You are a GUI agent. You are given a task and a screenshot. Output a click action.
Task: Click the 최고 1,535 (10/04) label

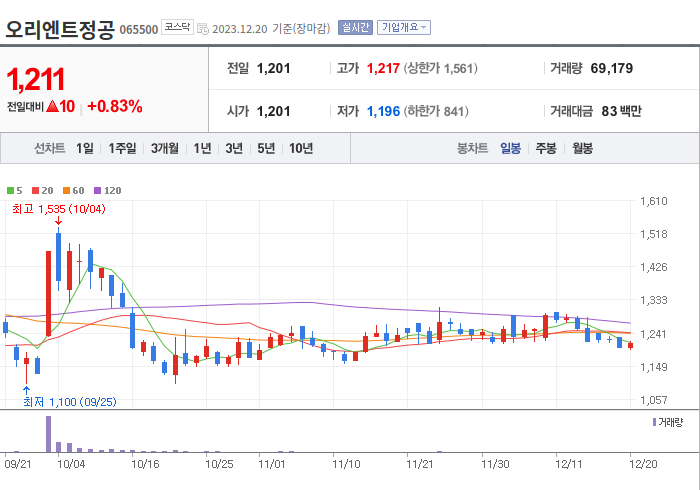click(58, 209)
